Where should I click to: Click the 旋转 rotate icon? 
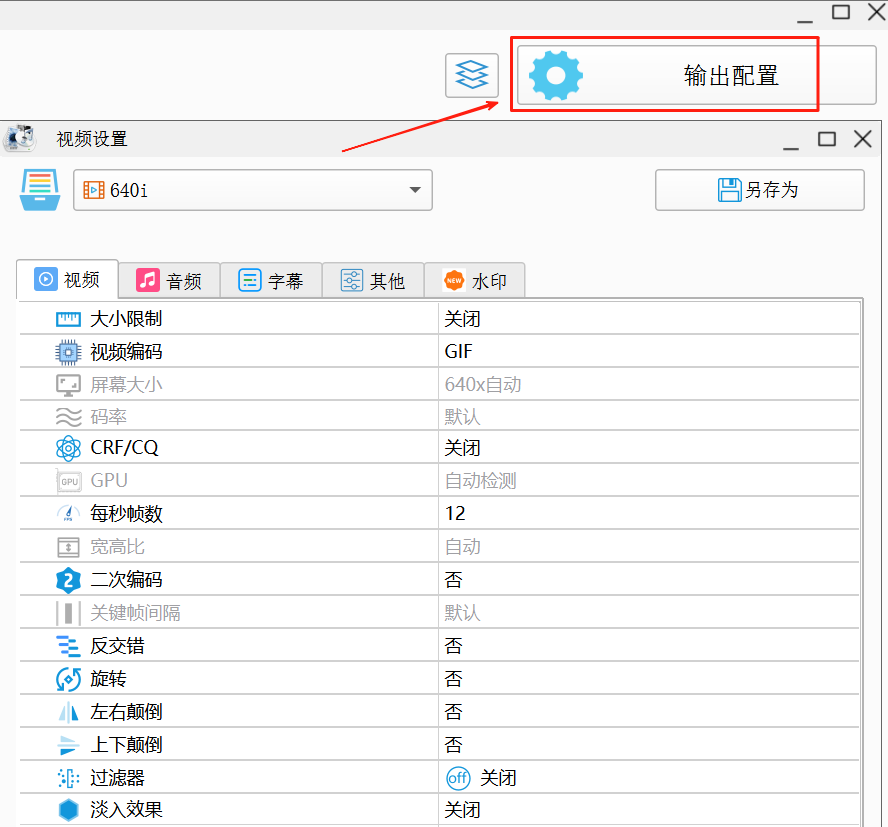[x=69, y=679]
